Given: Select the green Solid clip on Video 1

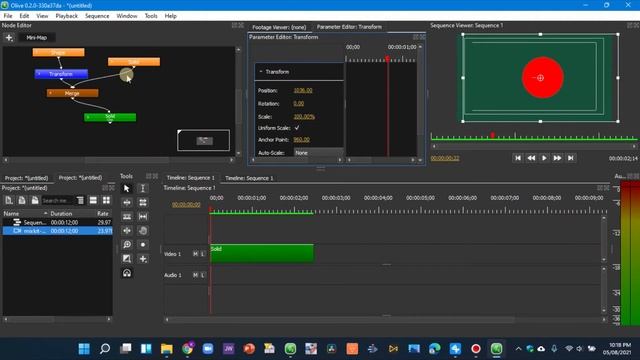Looking at the screenshot, I should 262,253.
